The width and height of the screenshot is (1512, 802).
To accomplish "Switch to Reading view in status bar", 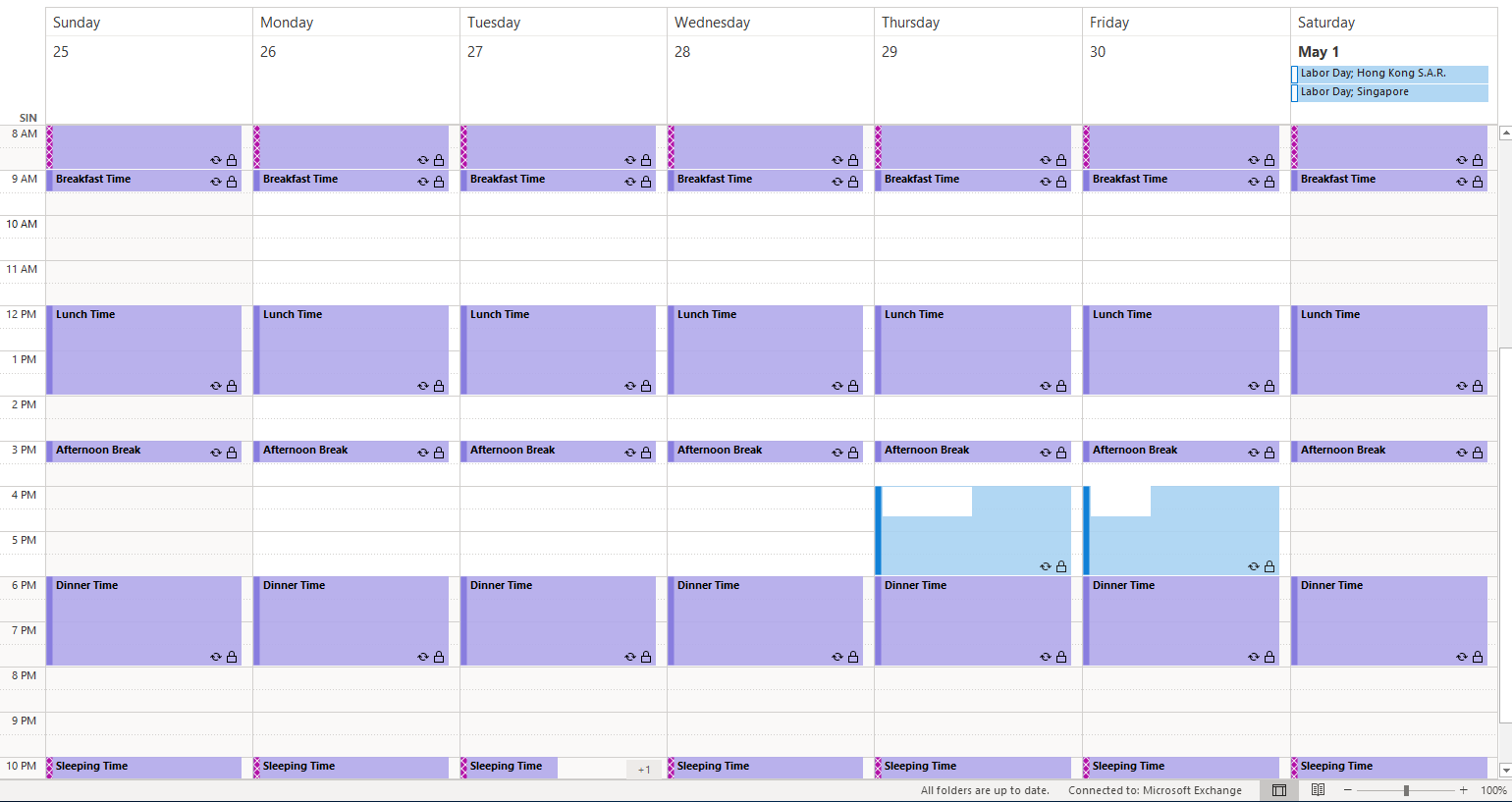I will (x=1318, y=790).
